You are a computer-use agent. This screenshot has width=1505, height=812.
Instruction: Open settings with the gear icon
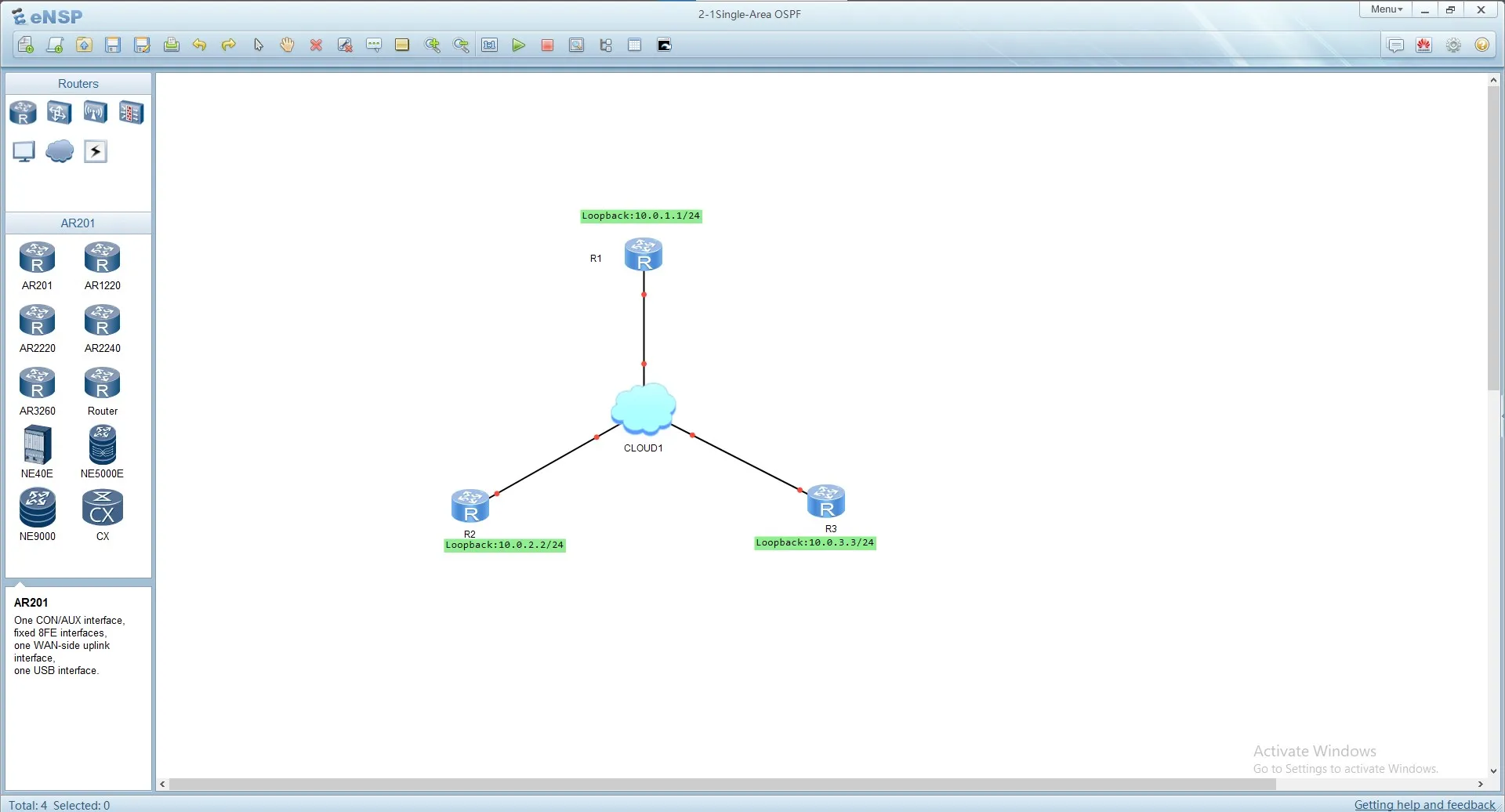click(1453, 45)
